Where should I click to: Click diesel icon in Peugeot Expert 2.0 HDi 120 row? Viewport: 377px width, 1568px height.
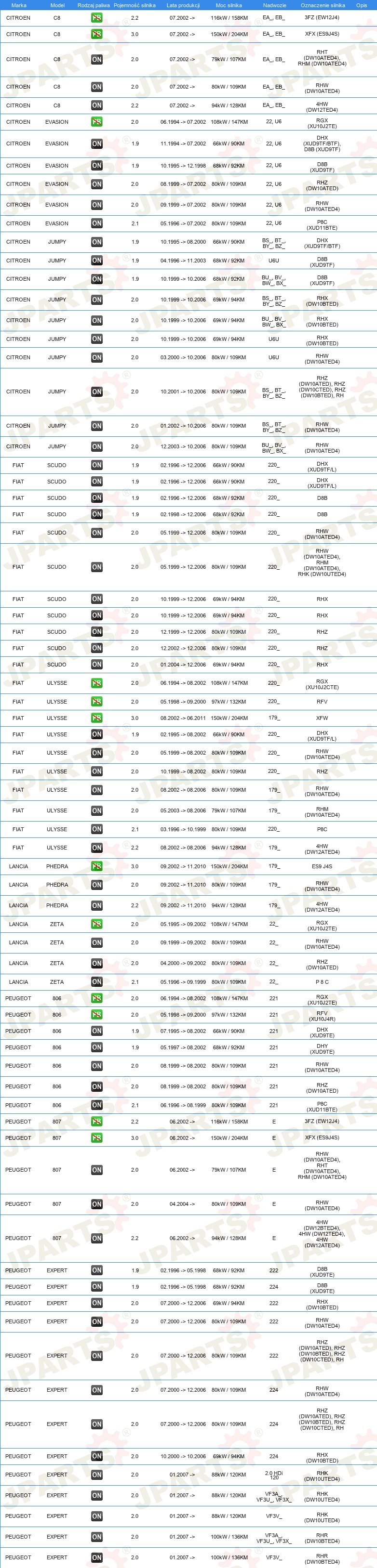[96, 1475]
